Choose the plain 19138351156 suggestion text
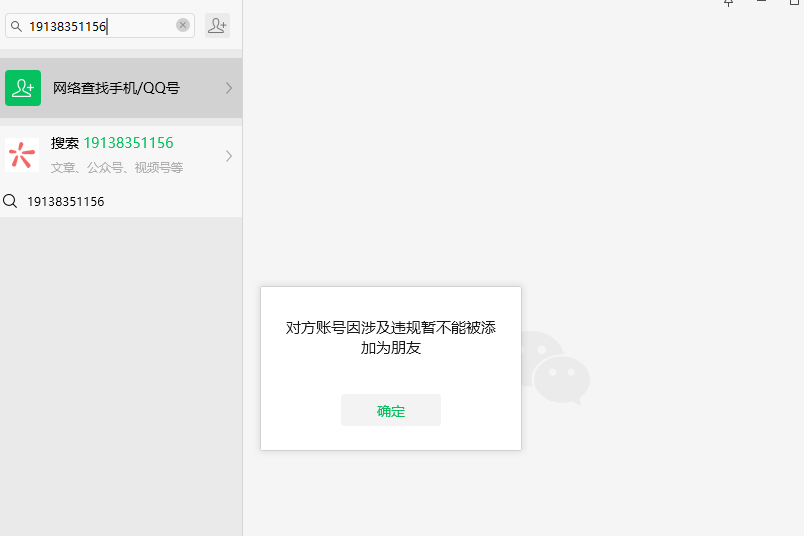This screenshot has height=536, width=804. [x=66, y=201]
